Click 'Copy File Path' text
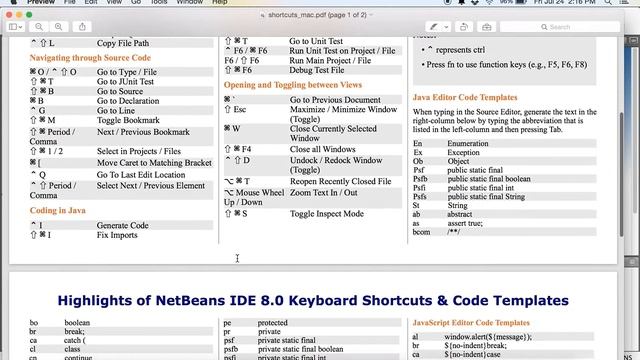The image size is (640, 360). click(x=123, y=43)
